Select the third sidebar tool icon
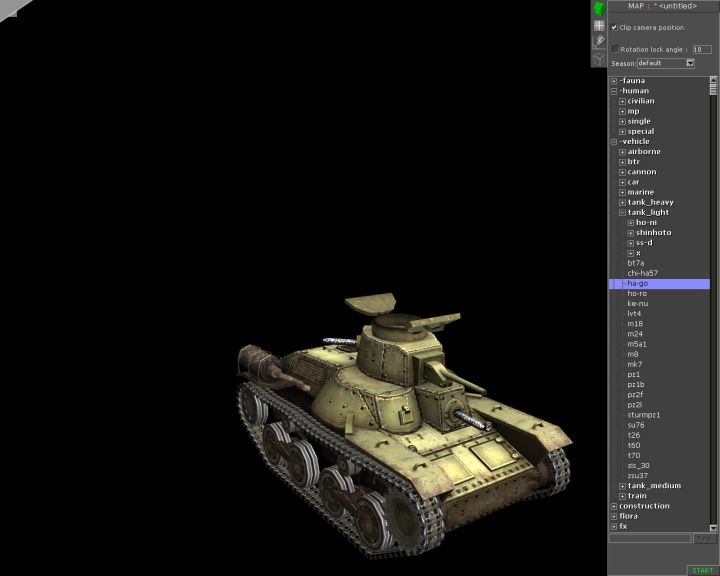This screenshot has height=576, width=720. (598, 41)
